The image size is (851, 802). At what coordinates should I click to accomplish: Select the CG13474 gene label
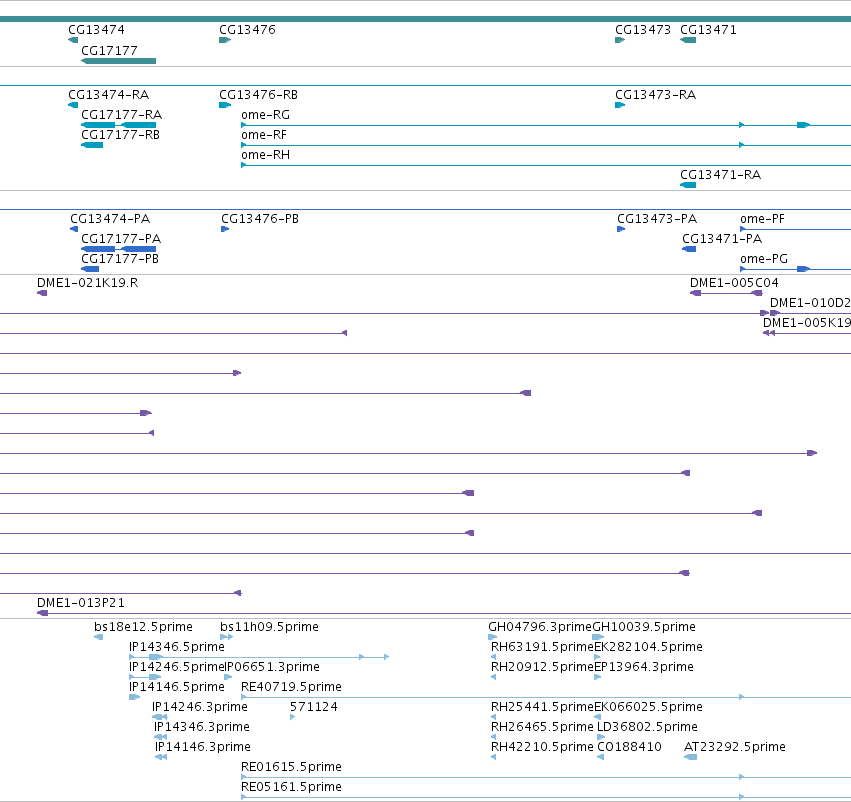[96, 30]
